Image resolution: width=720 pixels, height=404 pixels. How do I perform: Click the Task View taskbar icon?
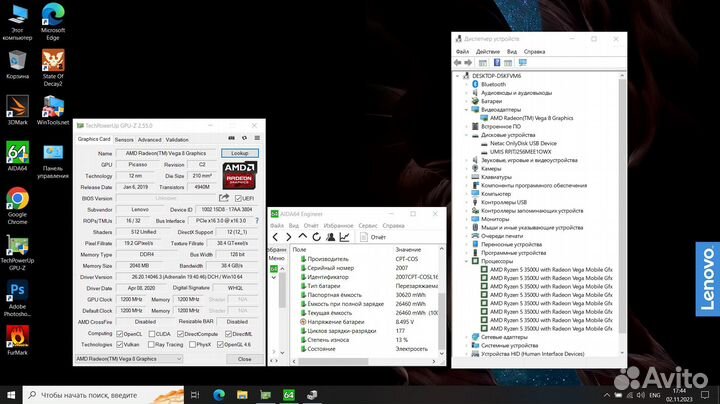pos(195,395)
